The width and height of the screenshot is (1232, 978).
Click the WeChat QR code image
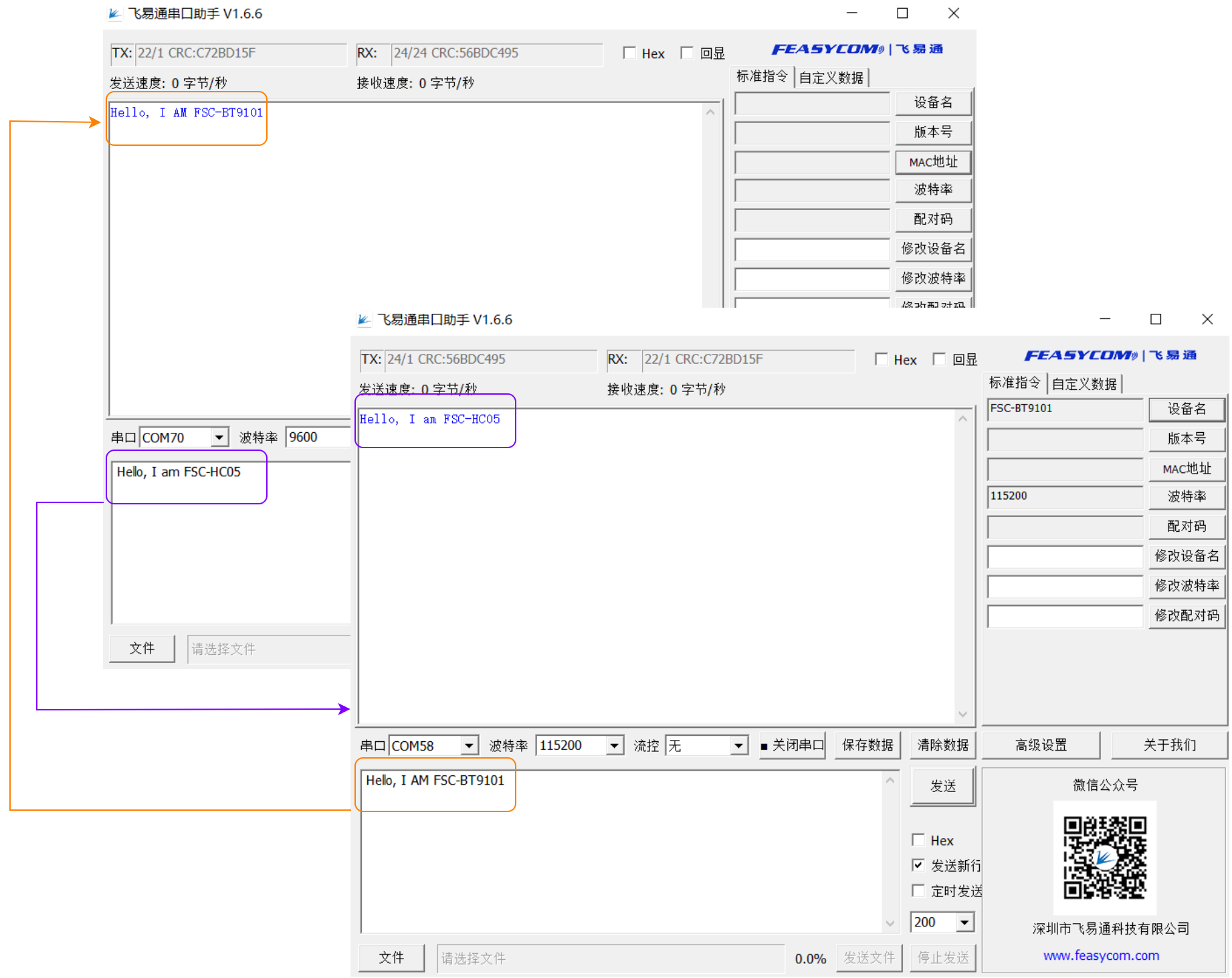1104,858
